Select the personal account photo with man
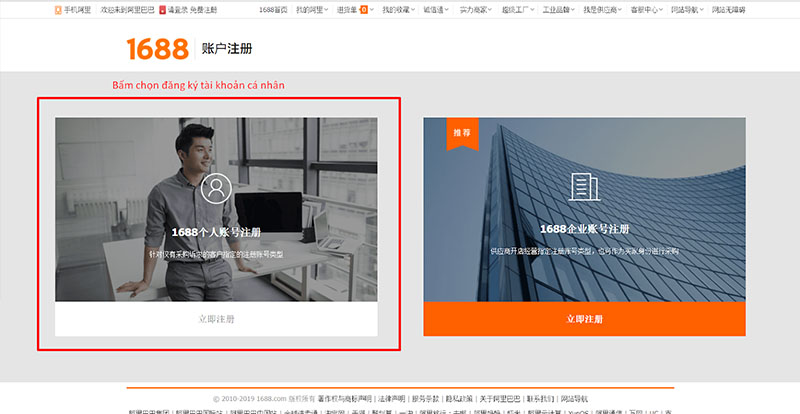 216,209
